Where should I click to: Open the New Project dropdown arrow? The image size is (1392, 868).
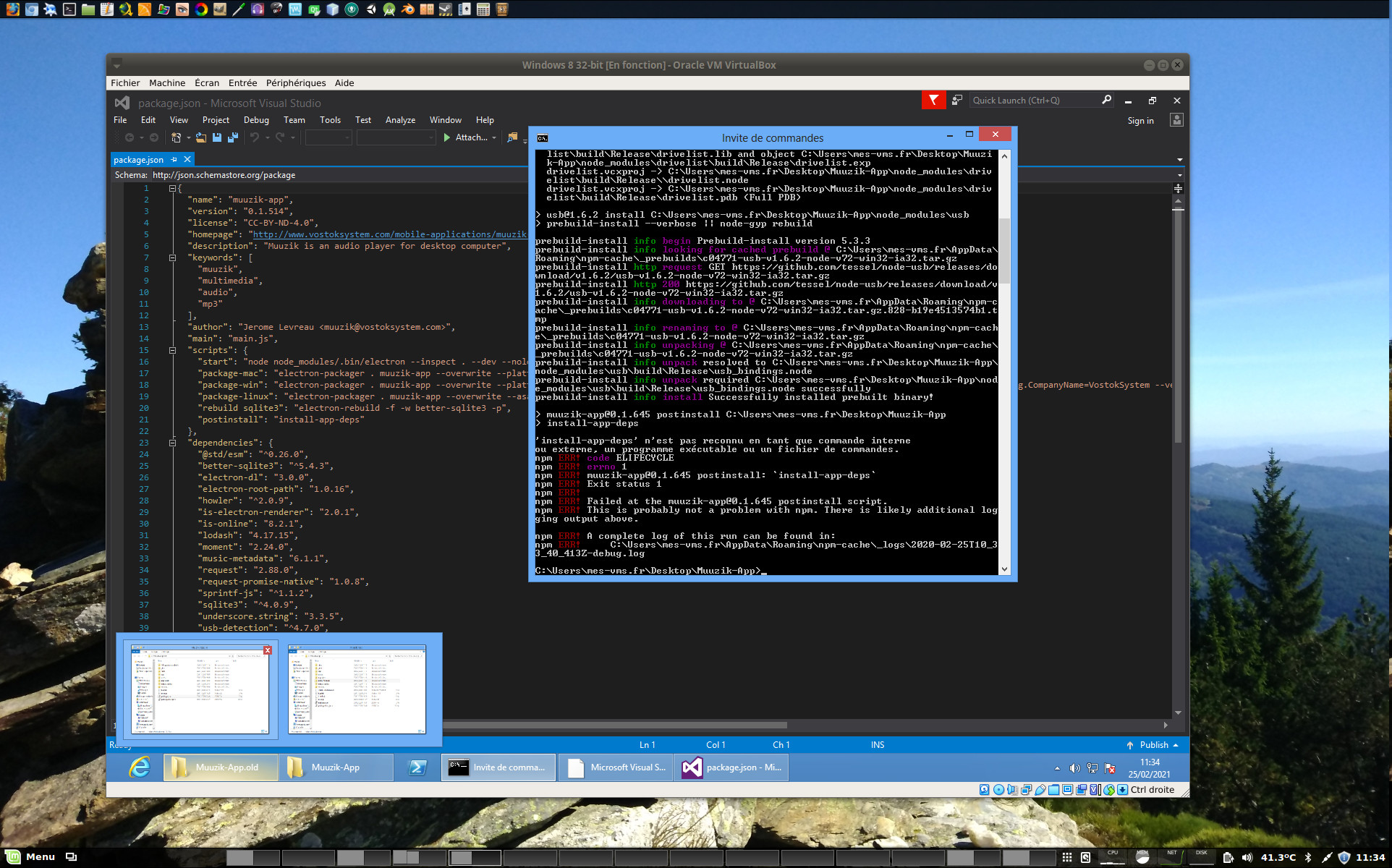pyautogui.click(x=188, y=137)
